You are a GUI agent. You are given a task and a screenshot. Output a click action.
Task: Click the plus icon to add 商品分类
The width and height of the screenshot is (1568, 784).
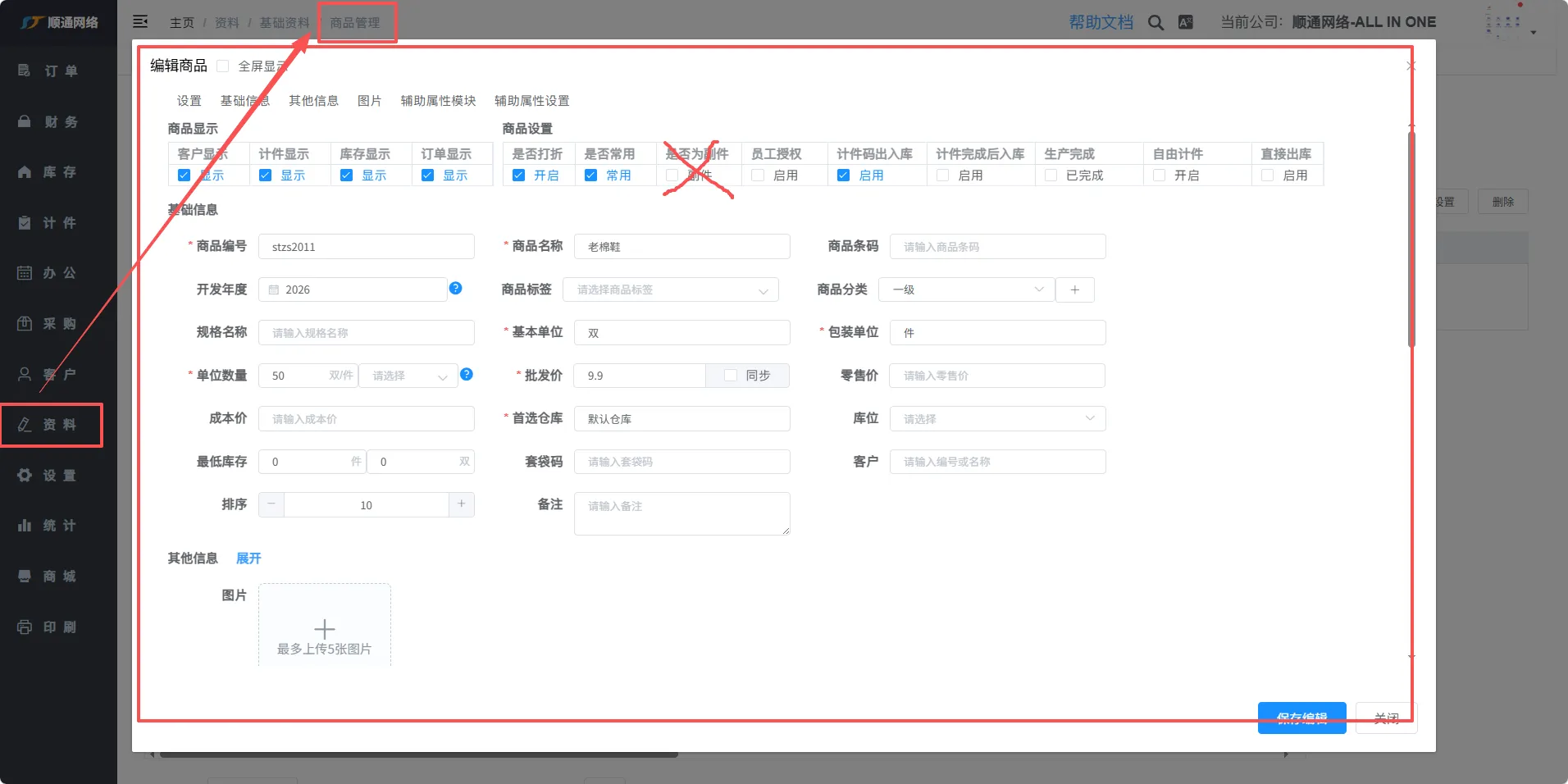coord(1074,289)
